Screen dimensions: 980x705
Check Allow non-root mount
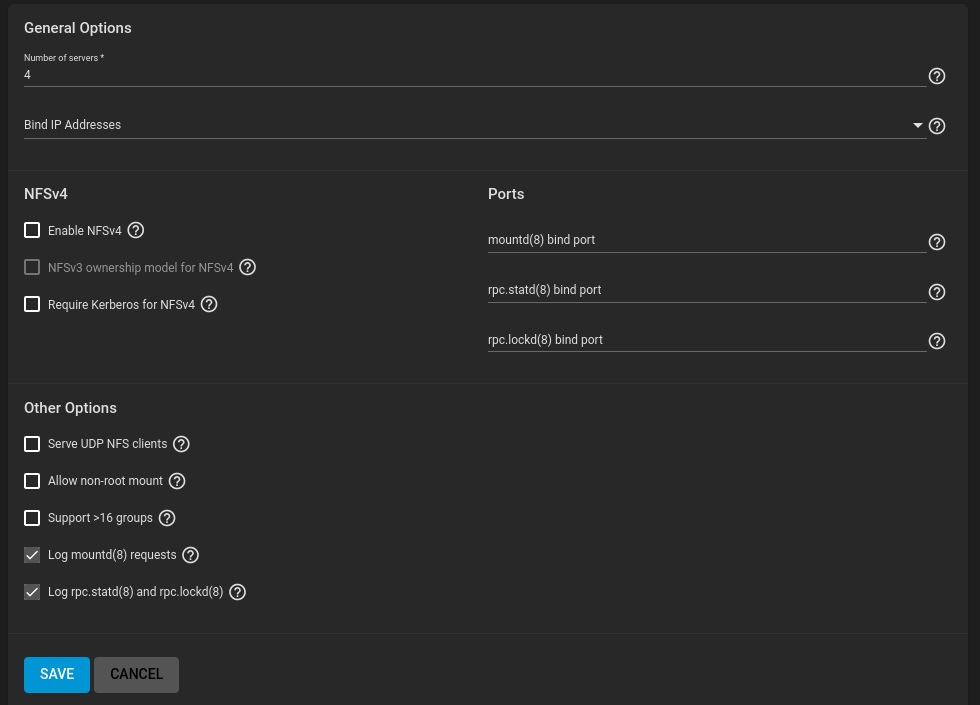point(32,481)
